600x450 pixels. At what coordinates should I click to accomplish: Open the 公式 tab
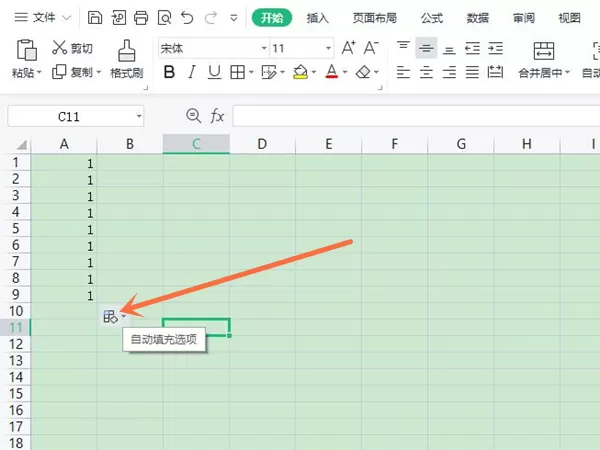pyautogui.click(x=432, y=18)
